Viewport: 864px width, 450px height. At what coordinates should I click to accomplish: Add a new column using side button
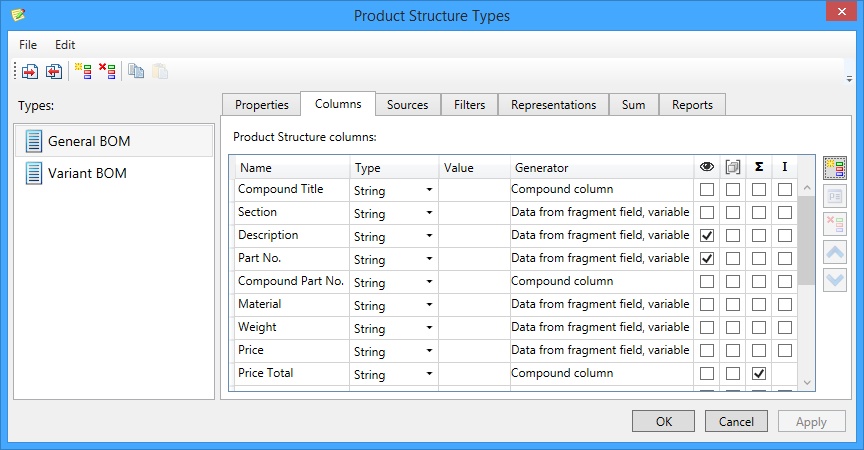point(834,168)
